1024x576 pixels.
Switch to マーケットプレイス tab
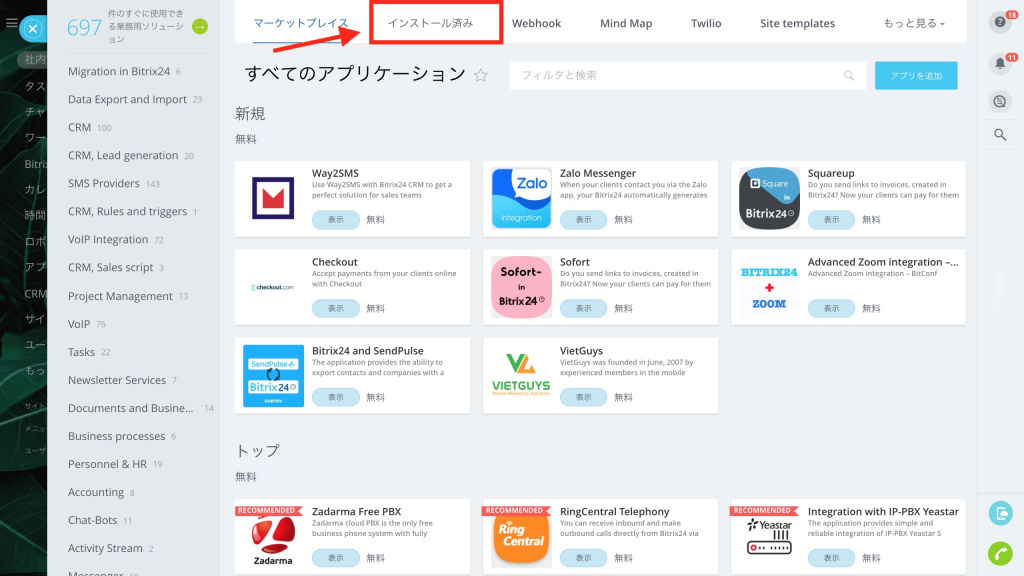(300, 23)
